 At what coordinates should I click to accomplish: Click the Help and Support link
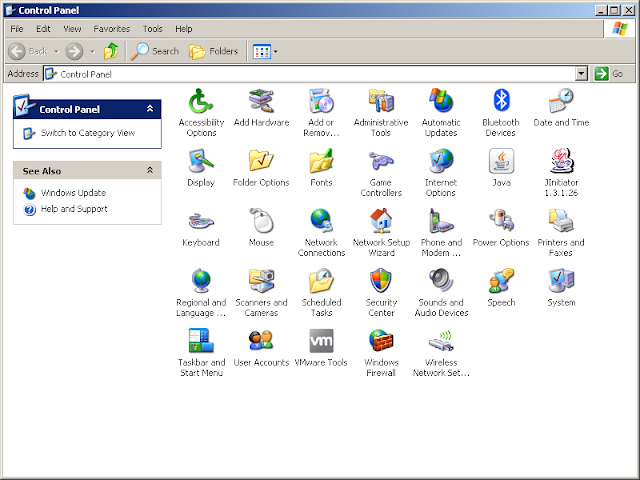pos(74,209)
